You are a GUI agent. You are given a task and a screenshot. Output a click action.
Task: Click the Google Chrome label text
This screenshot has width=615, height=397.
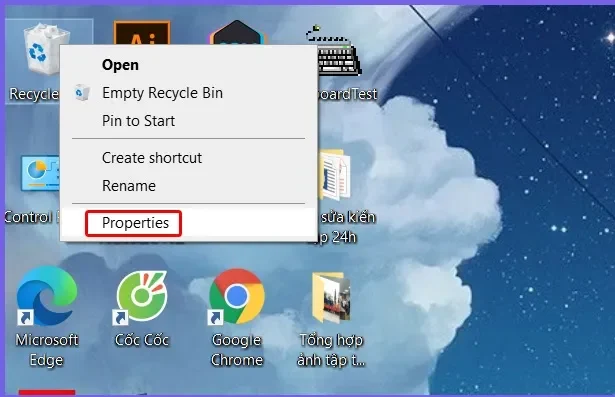(x=237, y=350)
